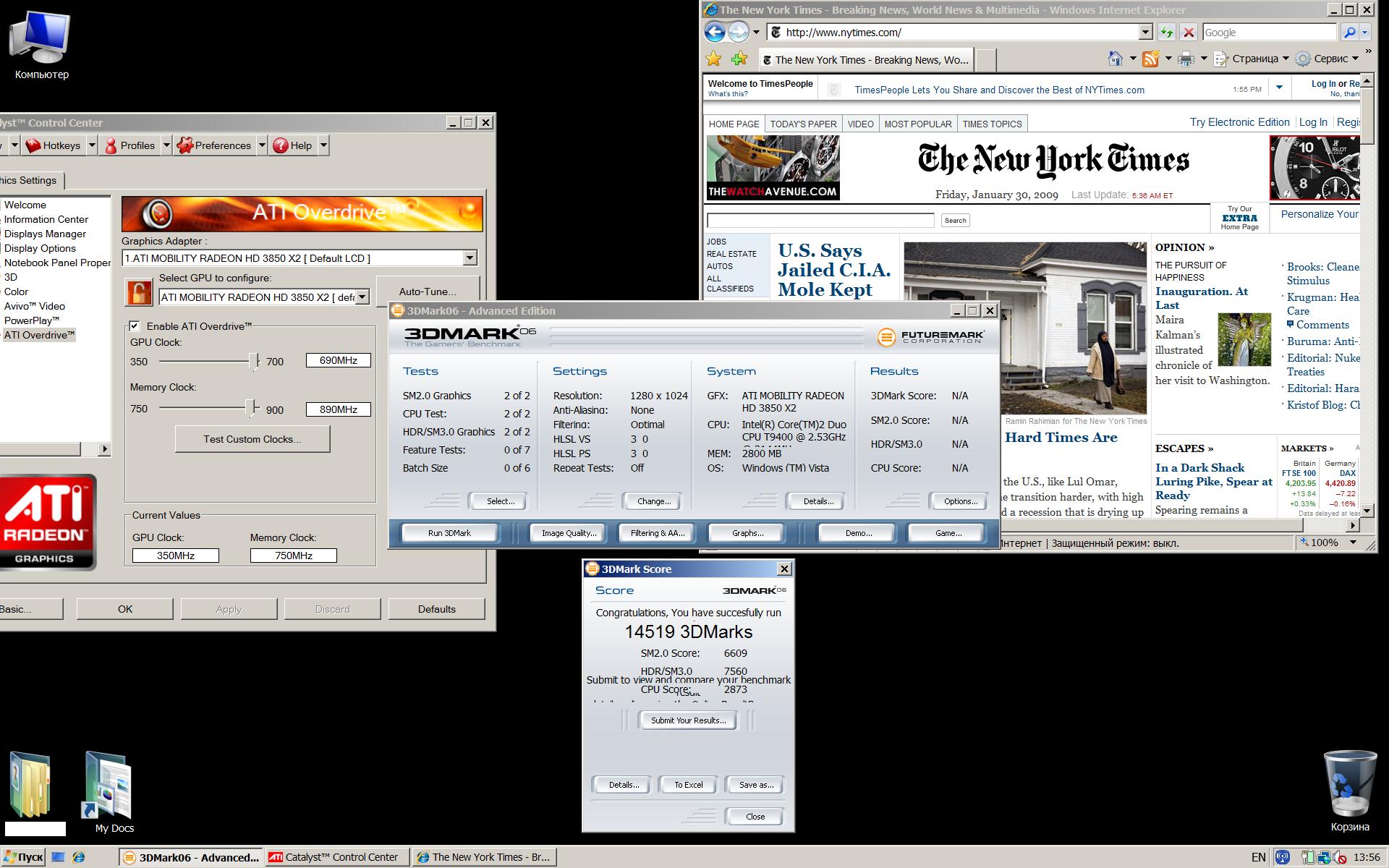Click the To Excel button
The height and width of the screenshot is (868, 1389).
(x=688, y=785)
